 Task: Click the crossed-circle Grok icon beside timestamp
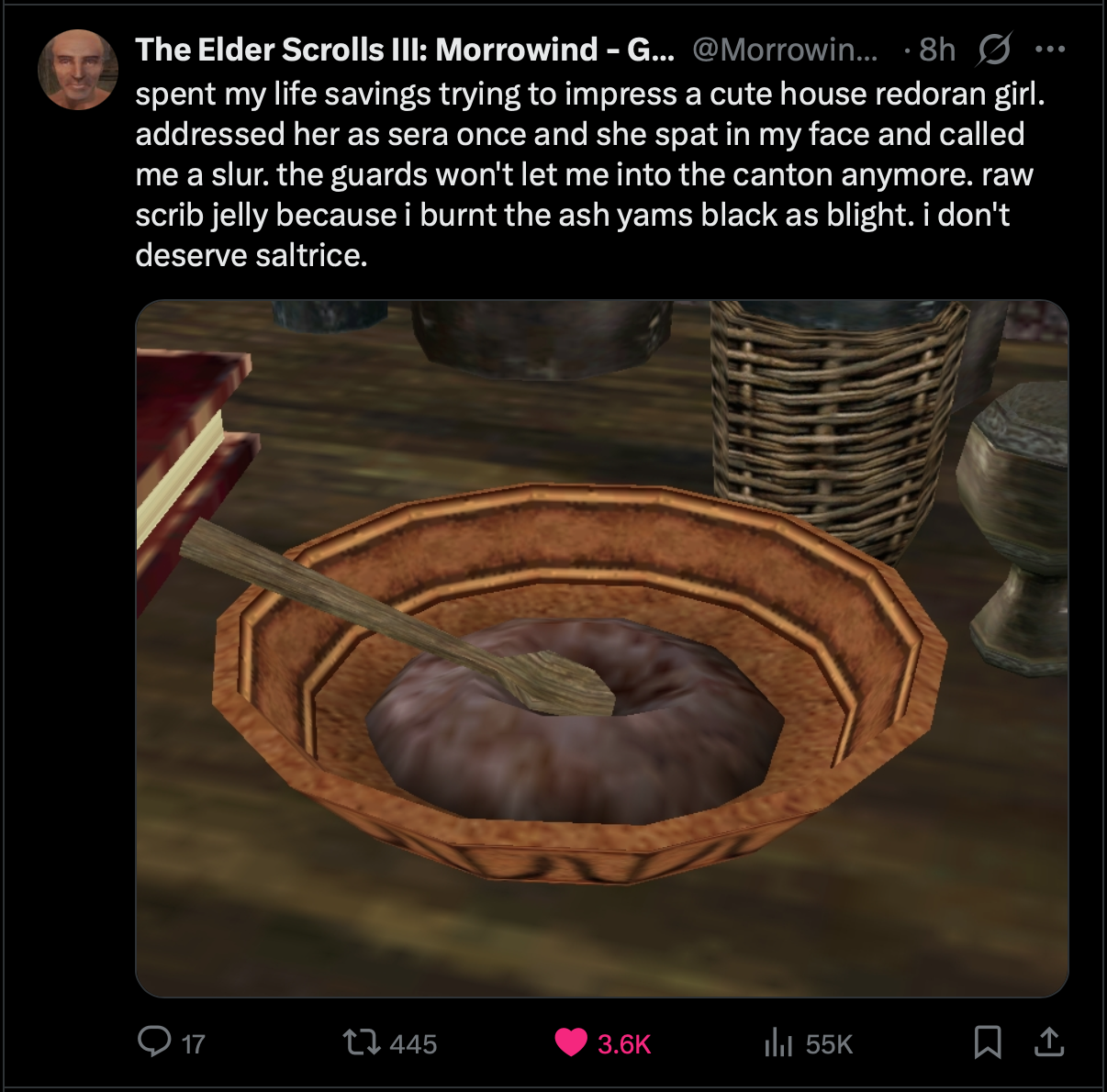click(994, 50)
